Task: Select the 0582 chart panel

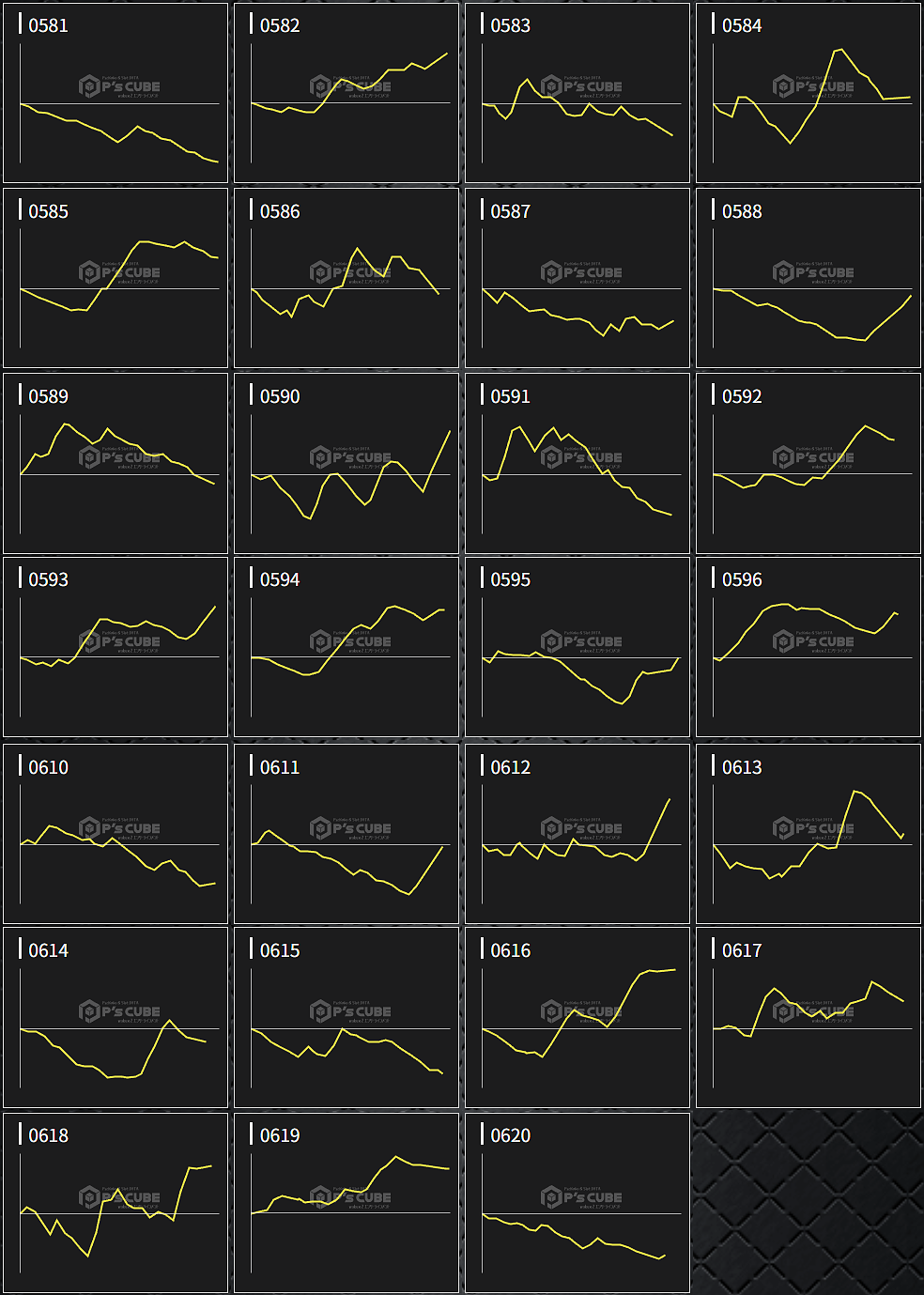Action: coord(346,93)
